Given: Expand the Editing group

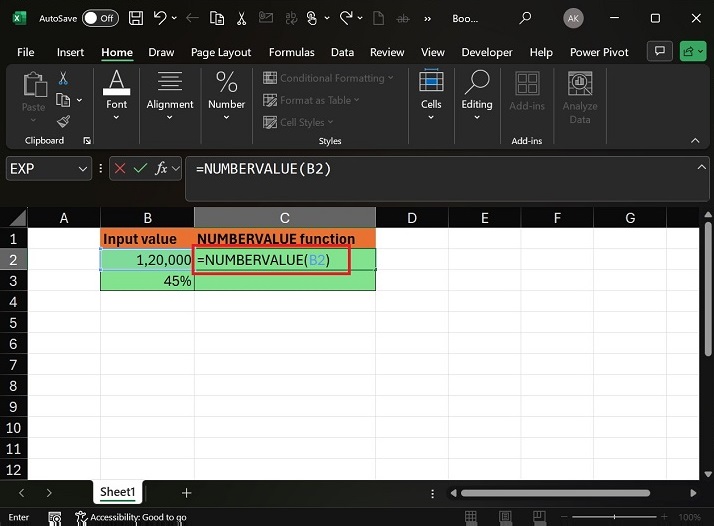Looking at the screenshot, I should [x=477, y=95].
